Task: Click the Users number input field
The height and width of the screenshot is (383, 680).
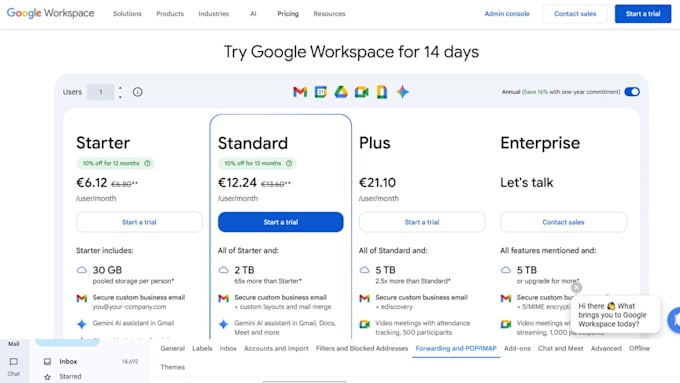Action: click(100, 92)
